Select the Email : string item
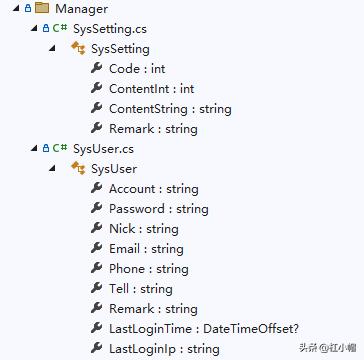The width and height of the screenshot is (364, 360). pyautogui.click(x=146, y=249)
